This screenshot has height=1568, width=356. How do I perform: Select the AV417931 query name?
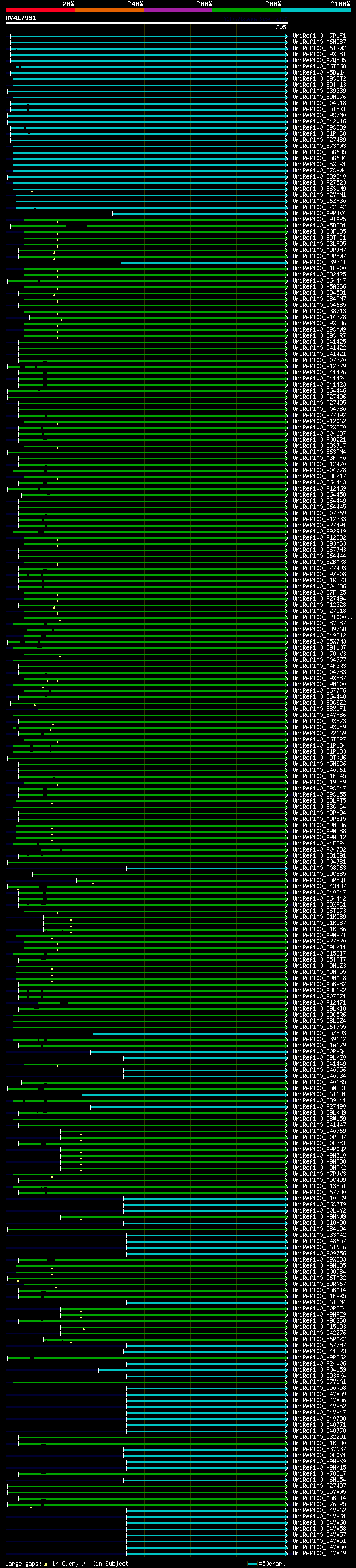pyautogui.click(x=21, y=18)
